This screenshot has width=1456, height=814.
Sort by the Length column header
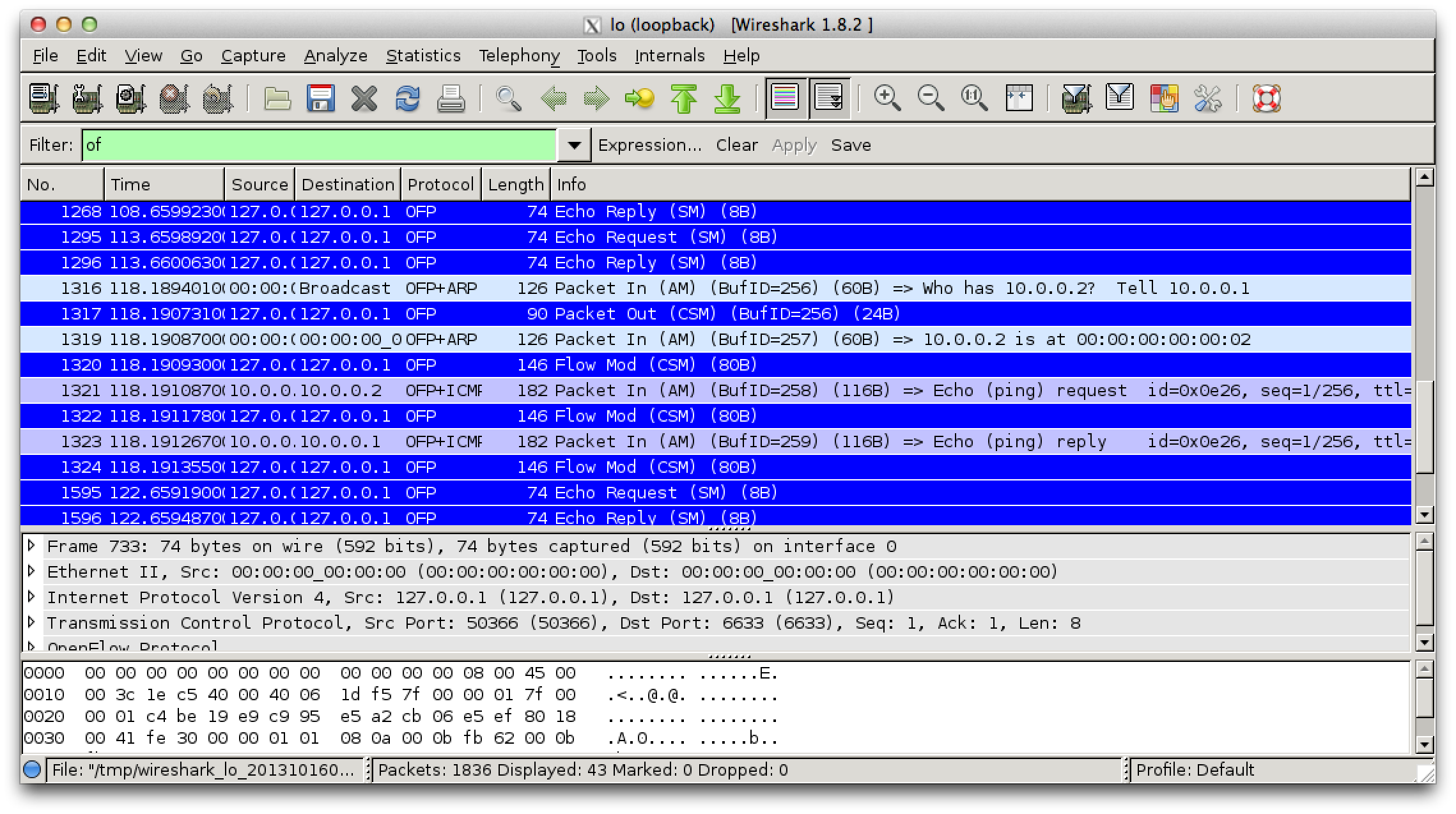tap(515, 184)
